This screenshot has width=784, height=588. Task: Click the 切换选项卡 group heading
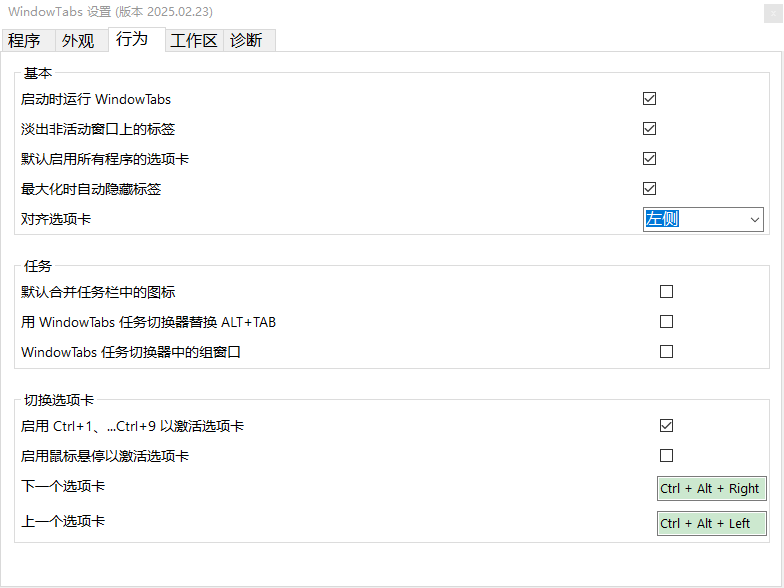pos(59,400)
